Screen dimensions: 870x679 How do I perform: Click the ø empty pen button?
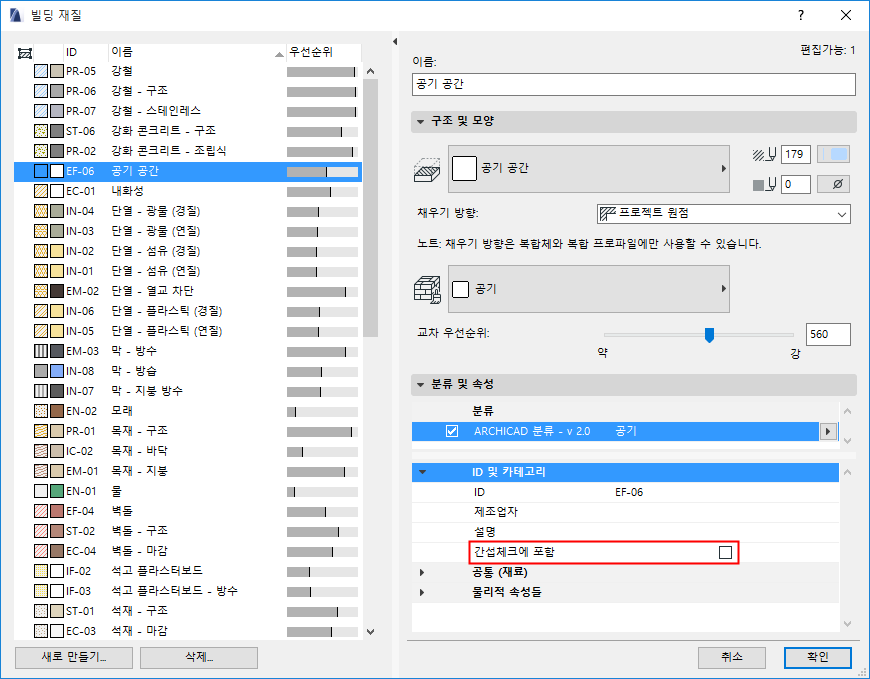(x=838, y=184)
